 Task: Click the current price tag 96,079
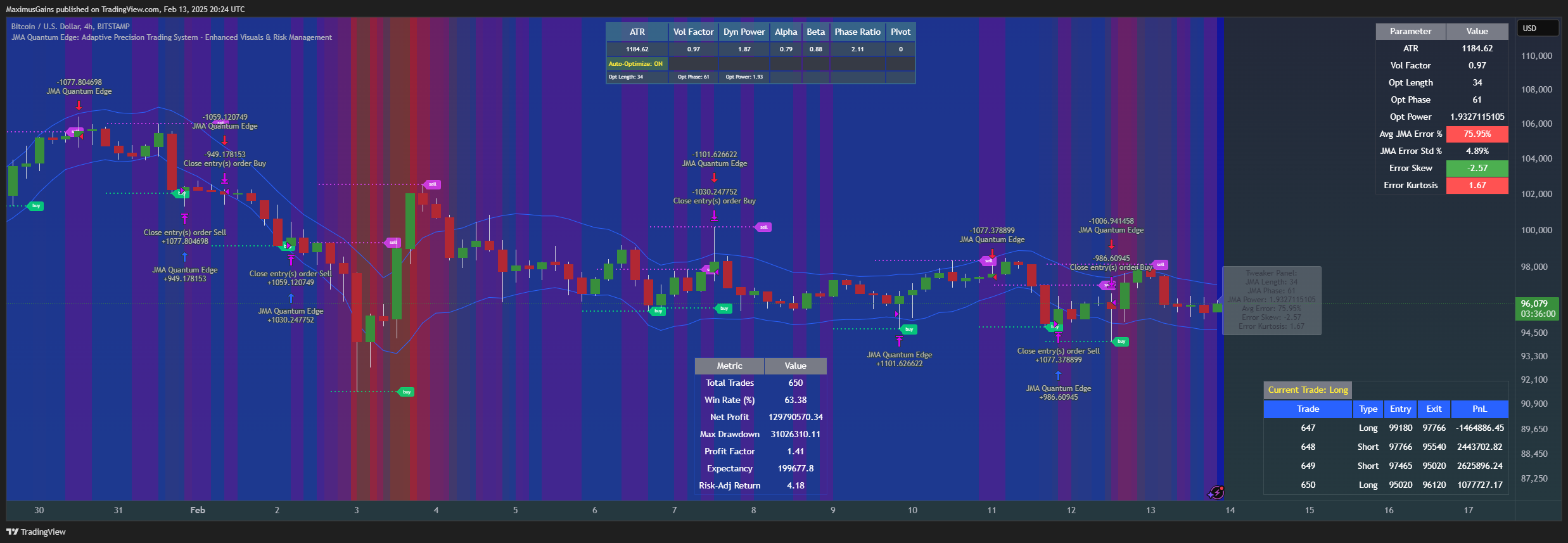point(1537,309)
